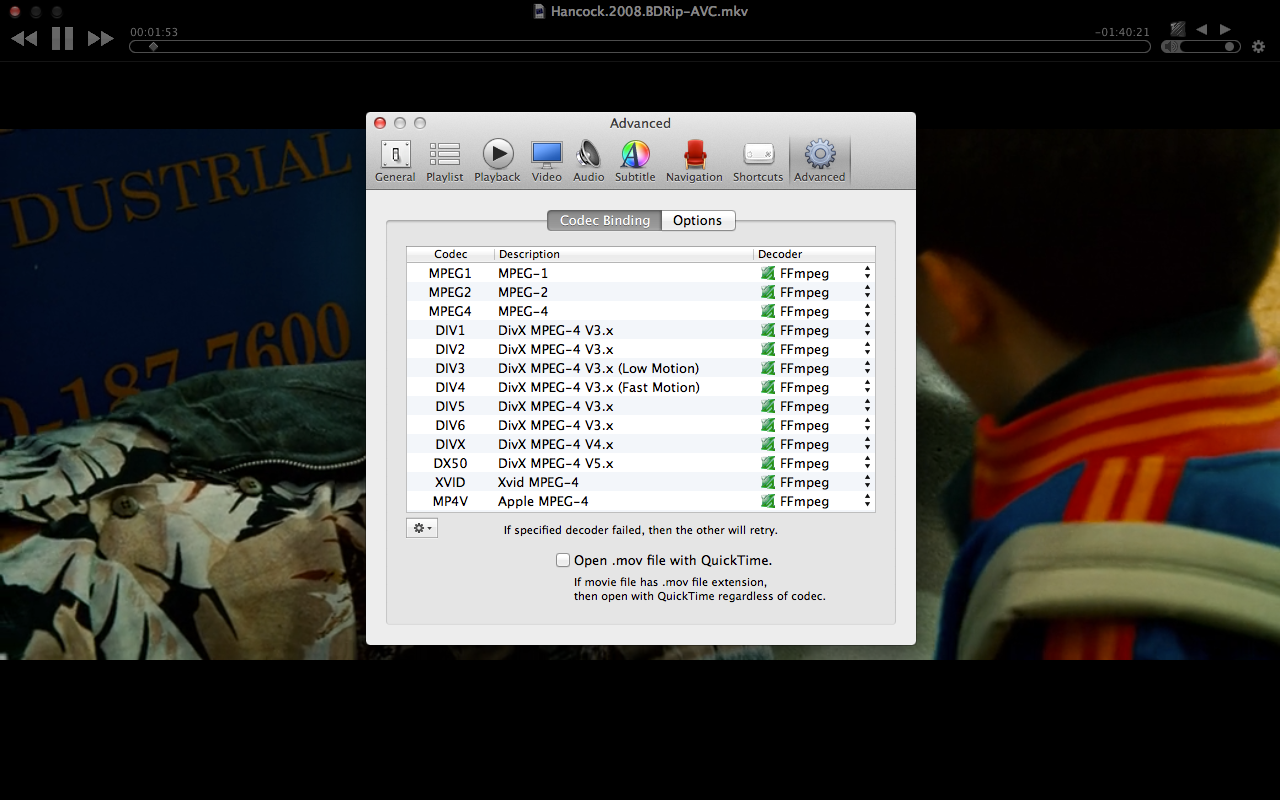Click the seek bar position knob
1280x800 pixels.
point(153,46)
